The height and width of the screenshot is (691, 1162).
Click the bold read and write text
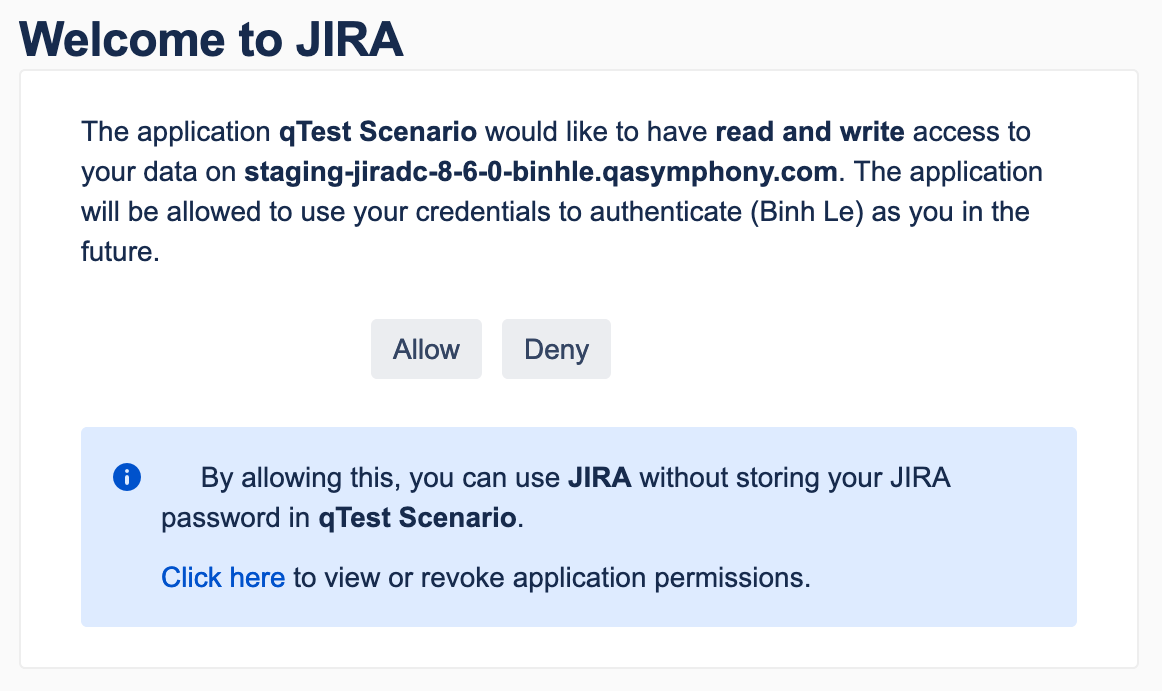click(x=810, y=131)
